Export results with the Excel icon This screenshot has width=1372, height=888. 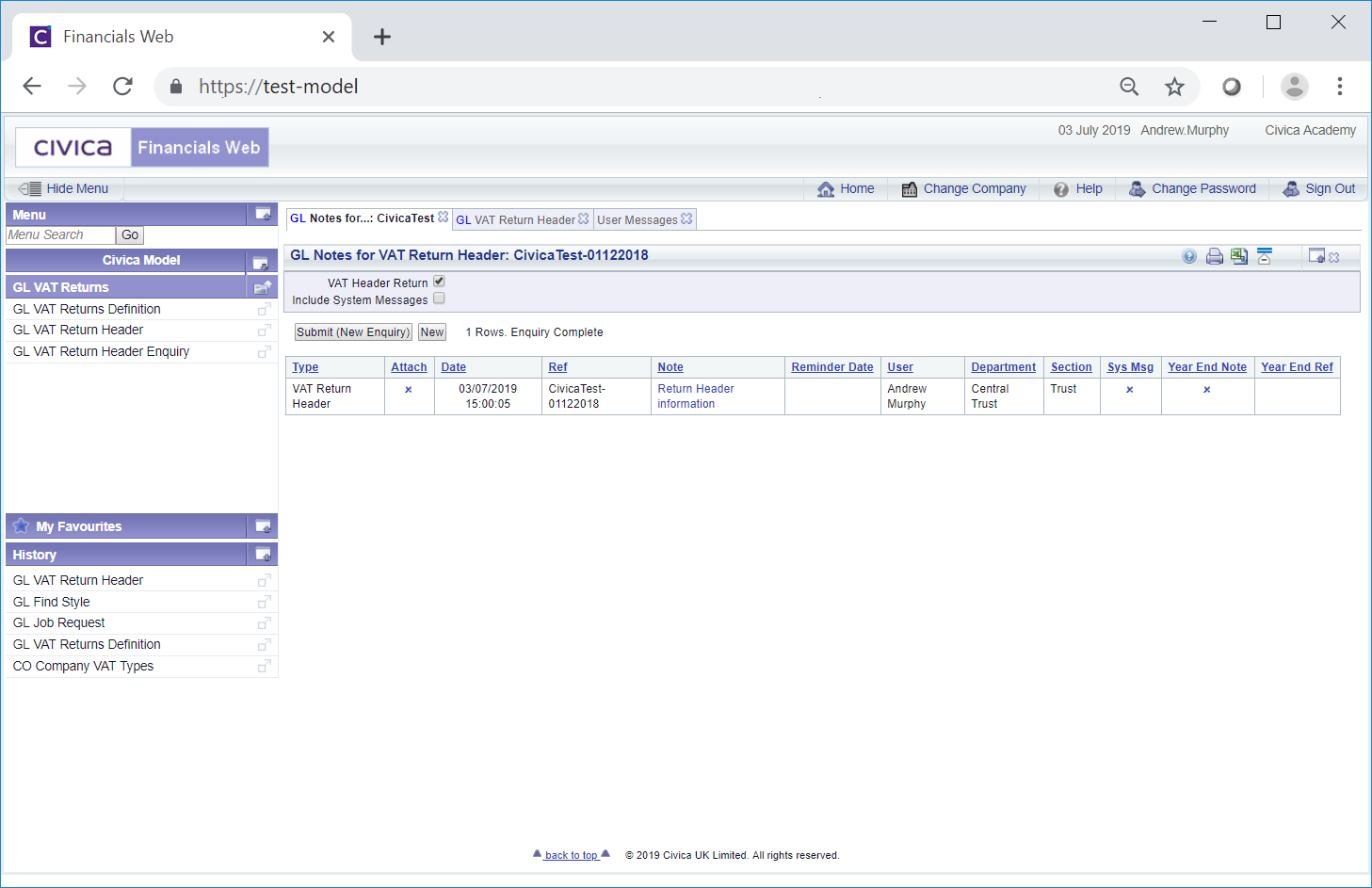1239,256
